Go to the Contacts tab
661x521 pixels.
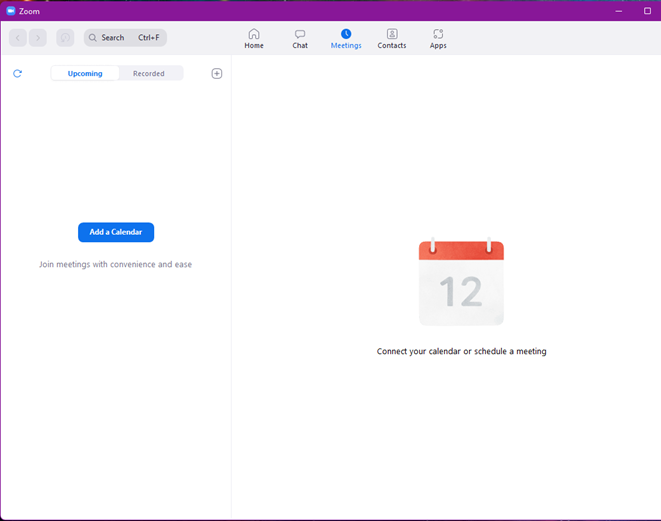pyautogui.click(x=392, y=39)
